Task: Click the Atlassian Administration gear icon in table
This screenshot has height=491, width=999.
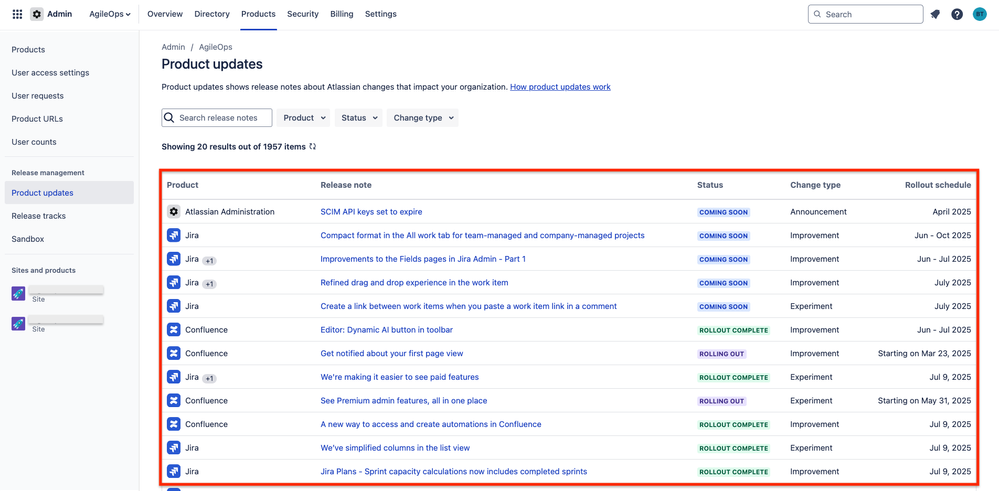Action: click(173, 212)
